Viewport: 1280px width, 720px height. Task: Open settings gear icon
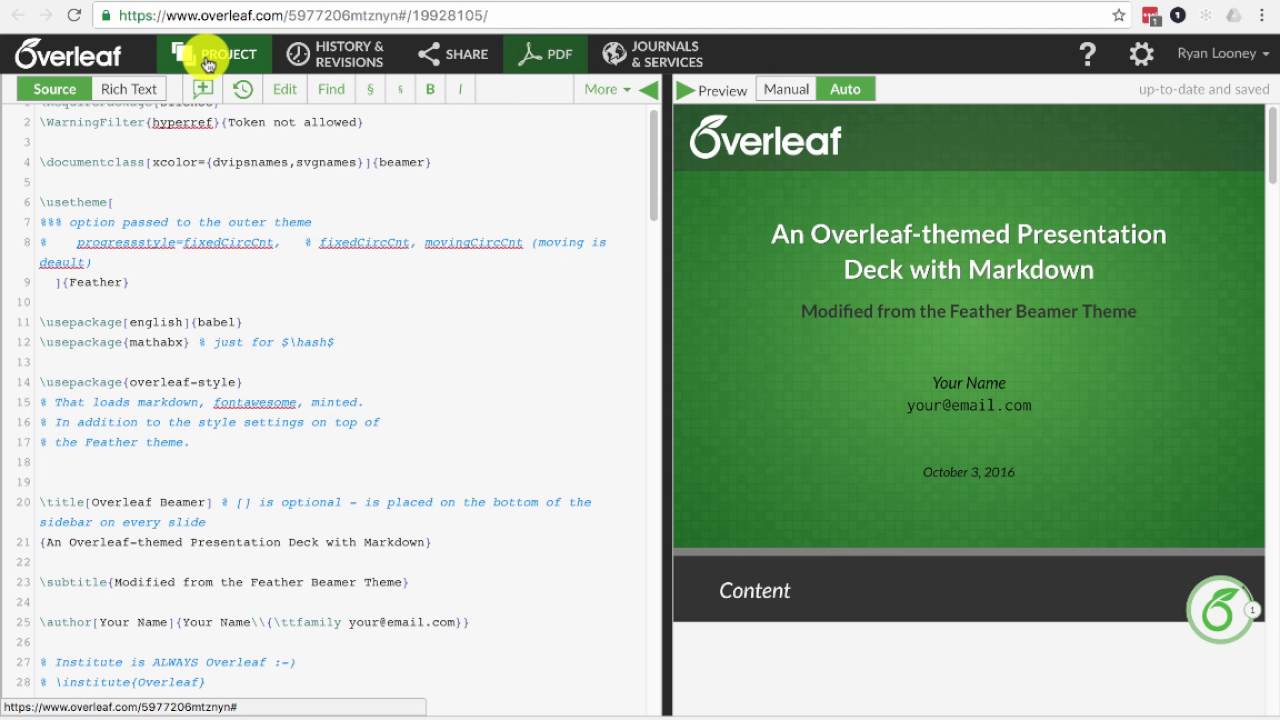[1141, 54]
